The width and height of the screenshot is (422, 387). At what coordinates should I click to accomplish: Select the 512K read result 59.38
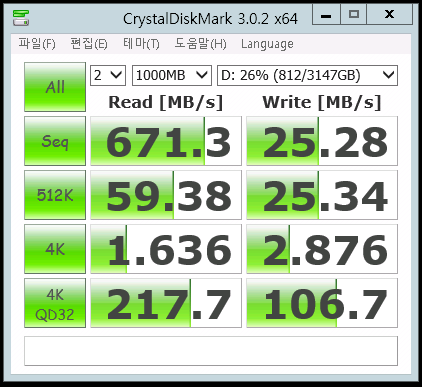click(166, 195)
